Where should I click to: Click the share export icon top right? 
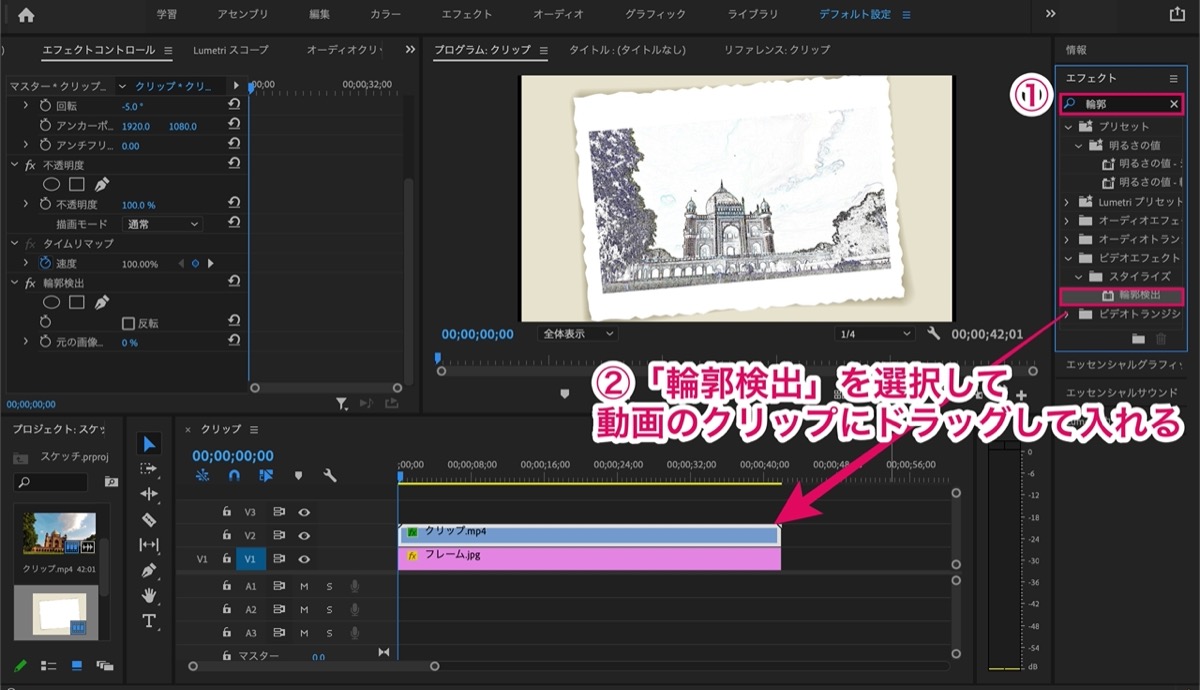pos(1176,14)
